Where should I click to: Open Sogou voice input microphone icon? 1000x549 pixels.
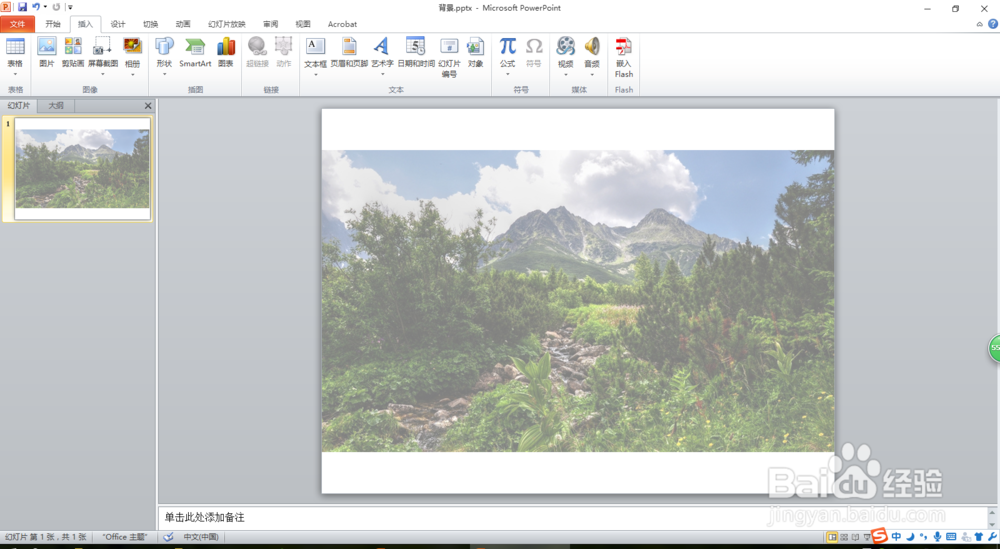[x=937, y=537]
